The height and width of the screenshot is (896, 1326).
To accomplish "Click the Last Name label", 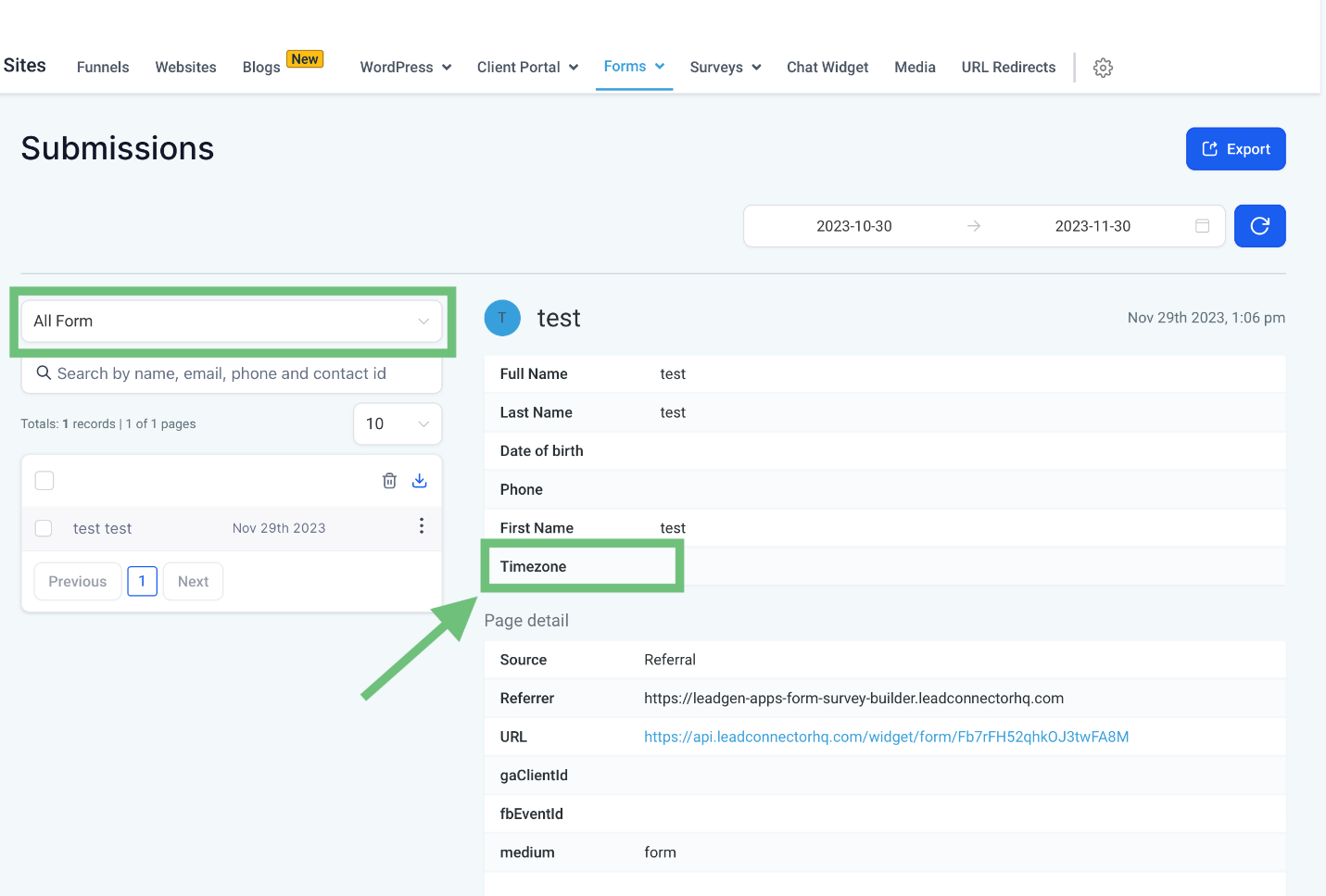I will tap(537, 413).
